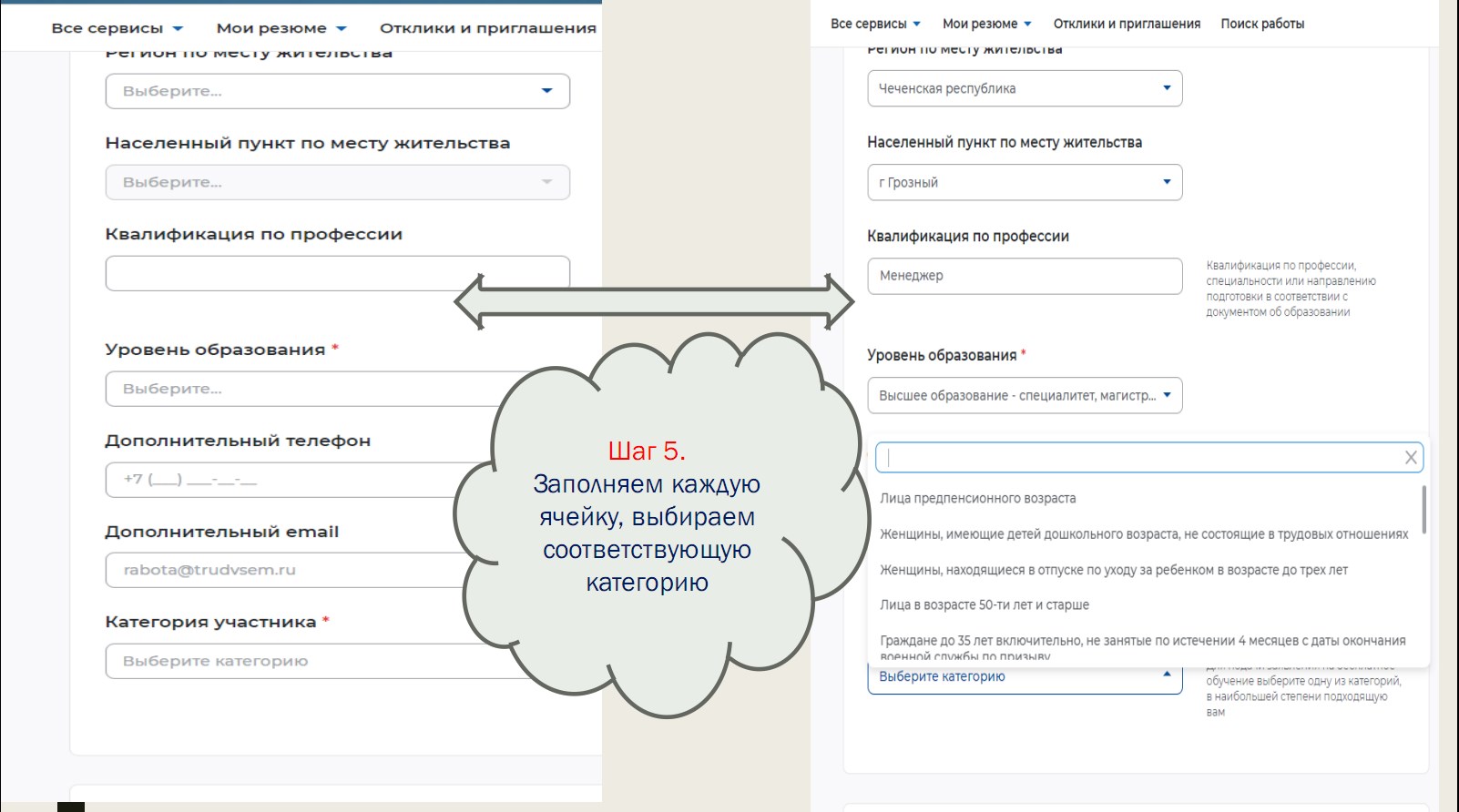Image resolution: width=1459 pixels, height=812 pixels.
Task: Click the category search text box
Action: [x=1138, y=458]
